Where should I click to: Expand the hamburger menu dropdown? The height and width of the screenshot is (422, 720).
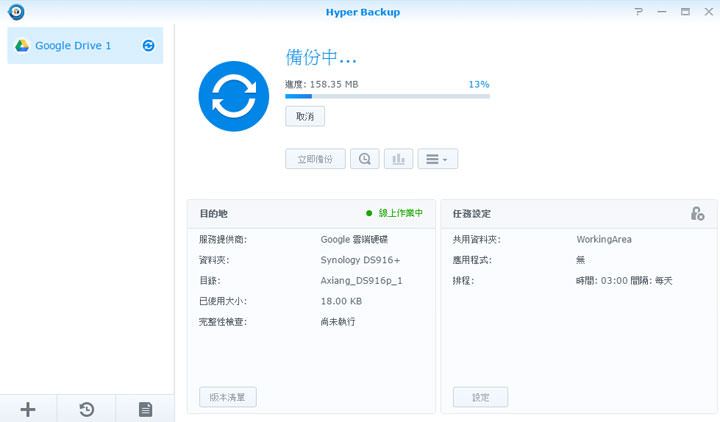coord(437,159)
